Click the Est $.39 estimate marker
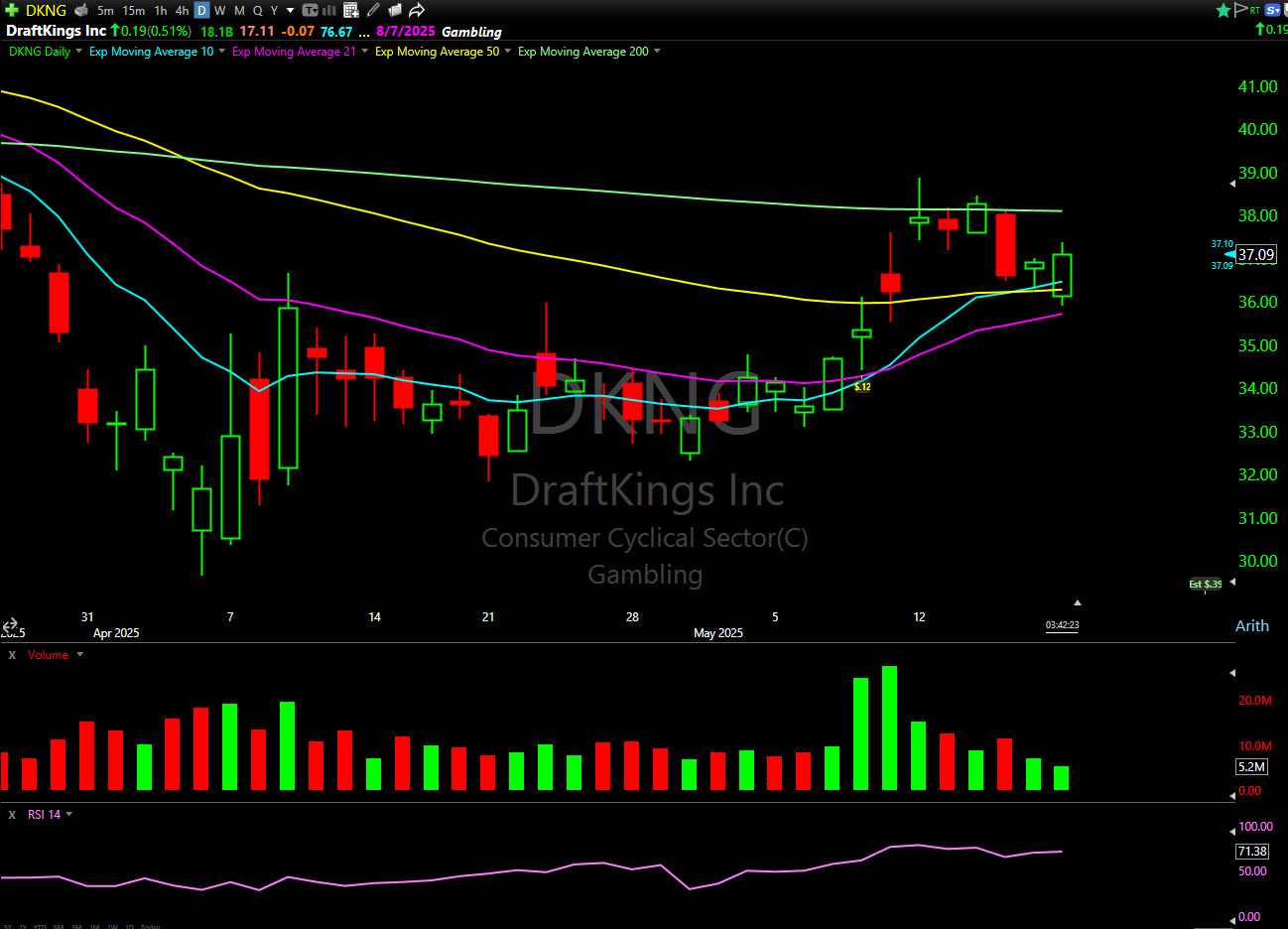The width and height of the screenshot is (1288, 929). [x=1206, y=584]
